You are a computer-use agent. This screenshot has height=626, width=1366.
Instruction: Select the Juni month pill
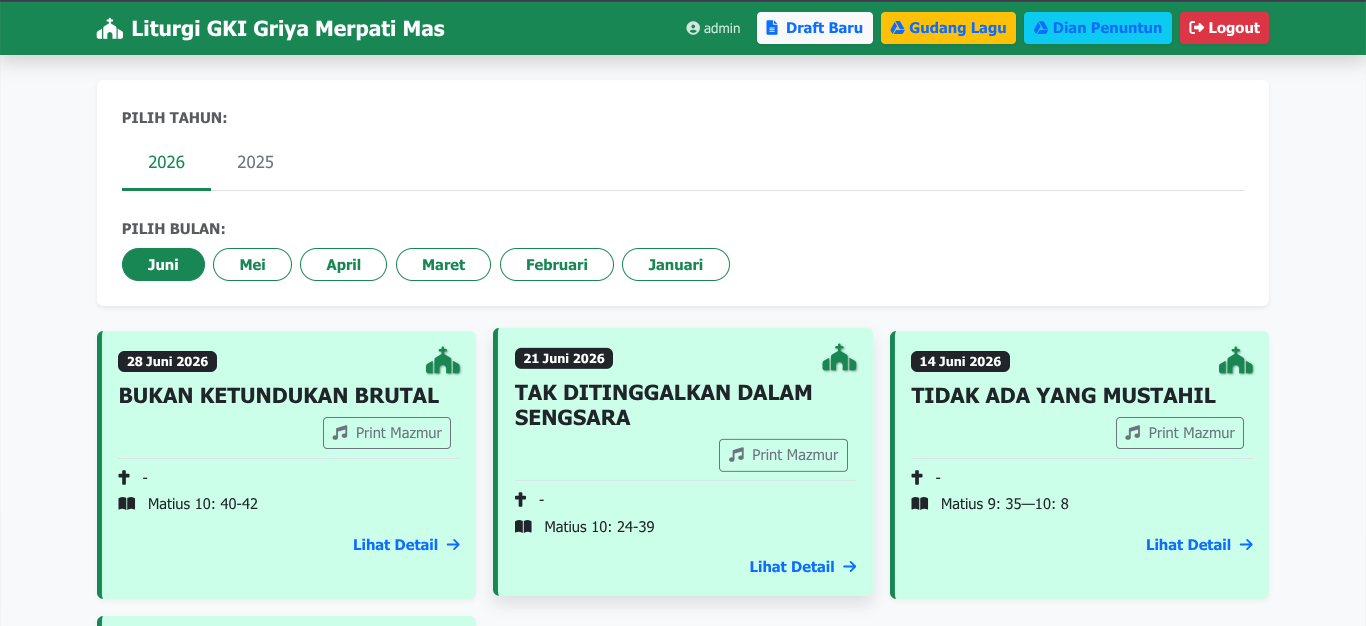click(163, 265)
